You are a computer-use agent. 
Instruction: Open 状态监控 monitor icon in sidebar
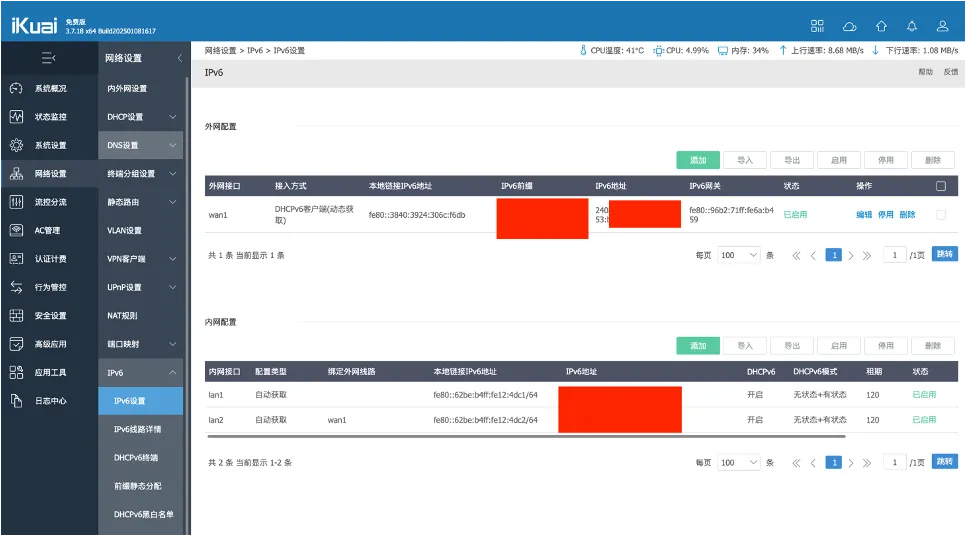tap(16, 116)
